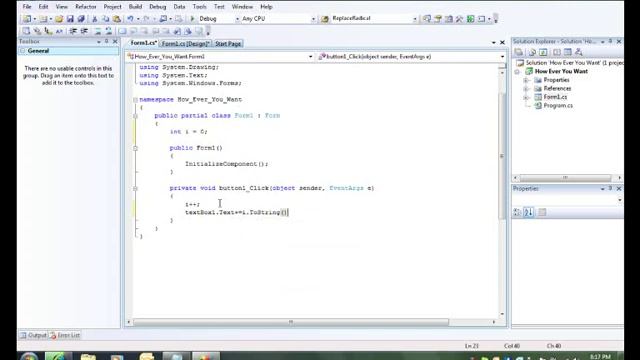Click View Designer icon in Solution Explorer
The image size is (640, 360).
568,52
